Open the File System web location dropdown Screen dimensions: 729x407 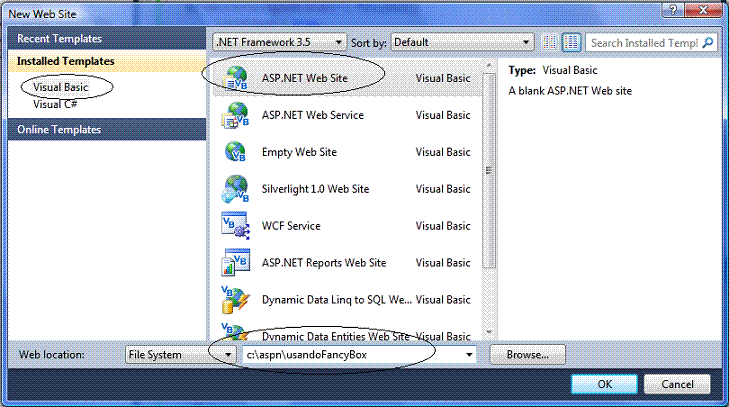179,355
